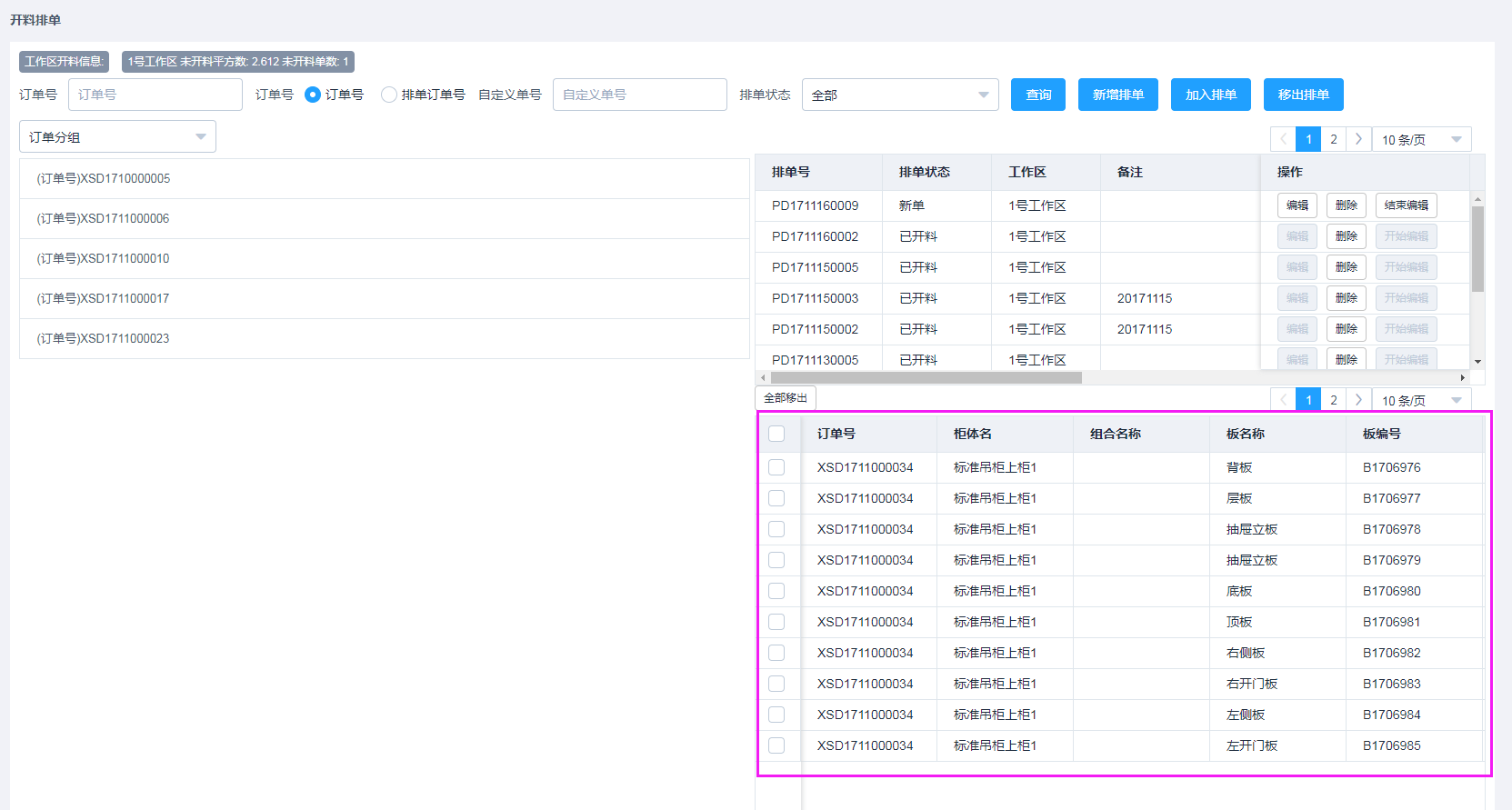The image size is (1512, 810).
Task: Click the 全部移出 button
Action: pyautogui.click(x=786, y=398)
